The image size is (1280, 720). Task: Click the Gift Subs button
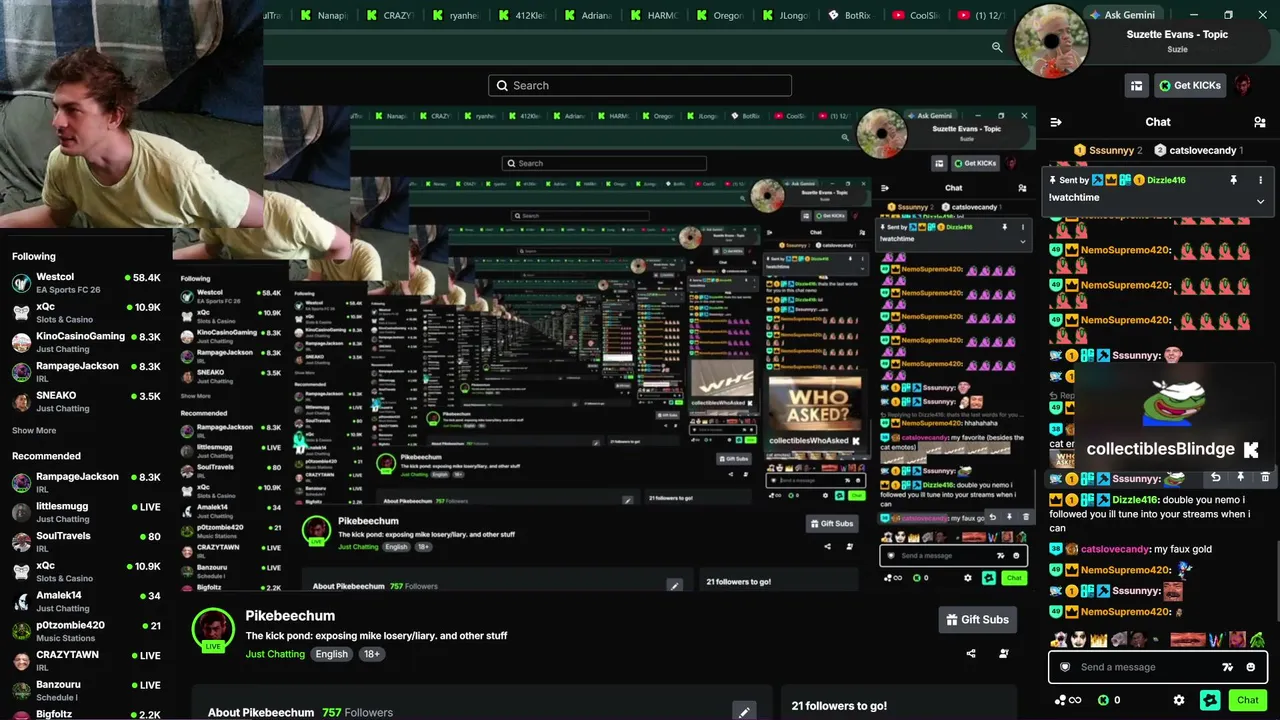point(978,620)
